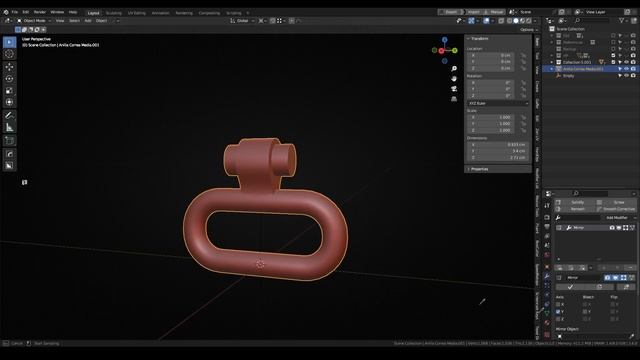Open the Material properties tab icon
640x360 pixels.
click(x=547, y=323)
